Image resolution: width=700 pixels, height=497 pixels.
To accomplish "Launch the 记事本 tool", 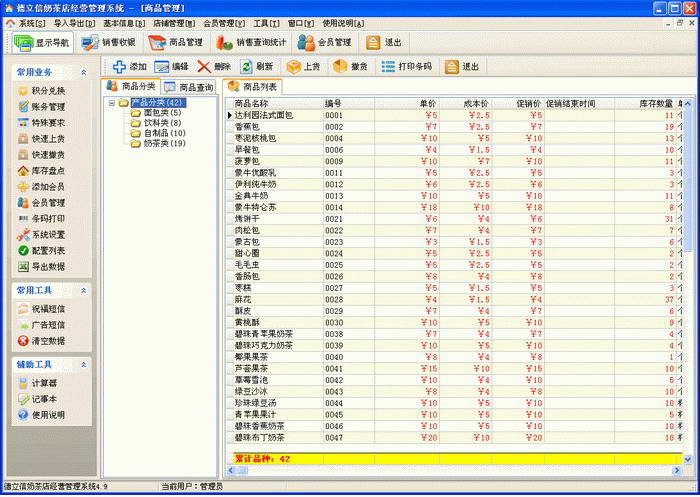I will coord(38,399).
